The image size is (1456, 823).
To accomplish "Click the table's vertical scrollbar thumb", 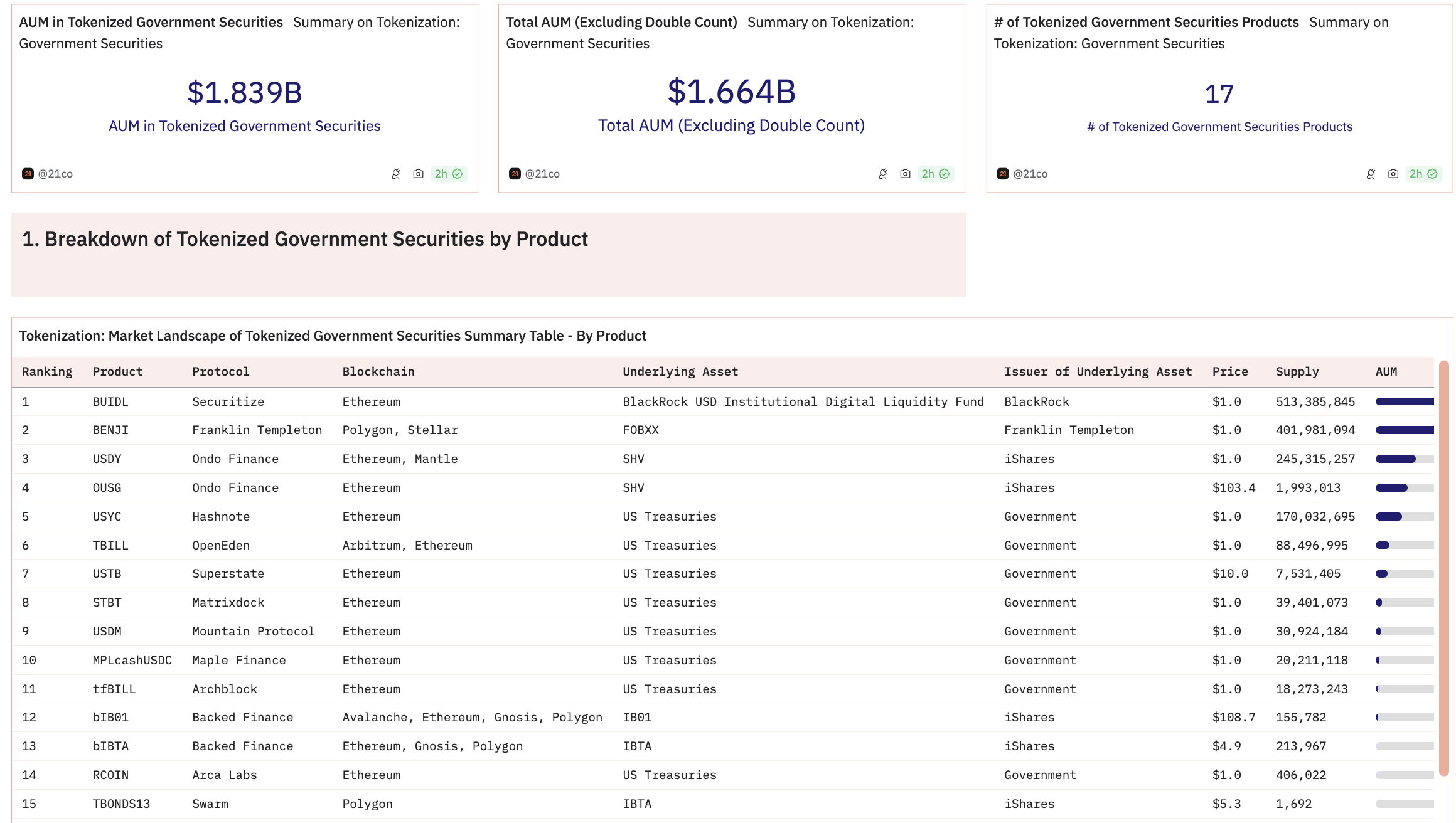I will 1443,568.
